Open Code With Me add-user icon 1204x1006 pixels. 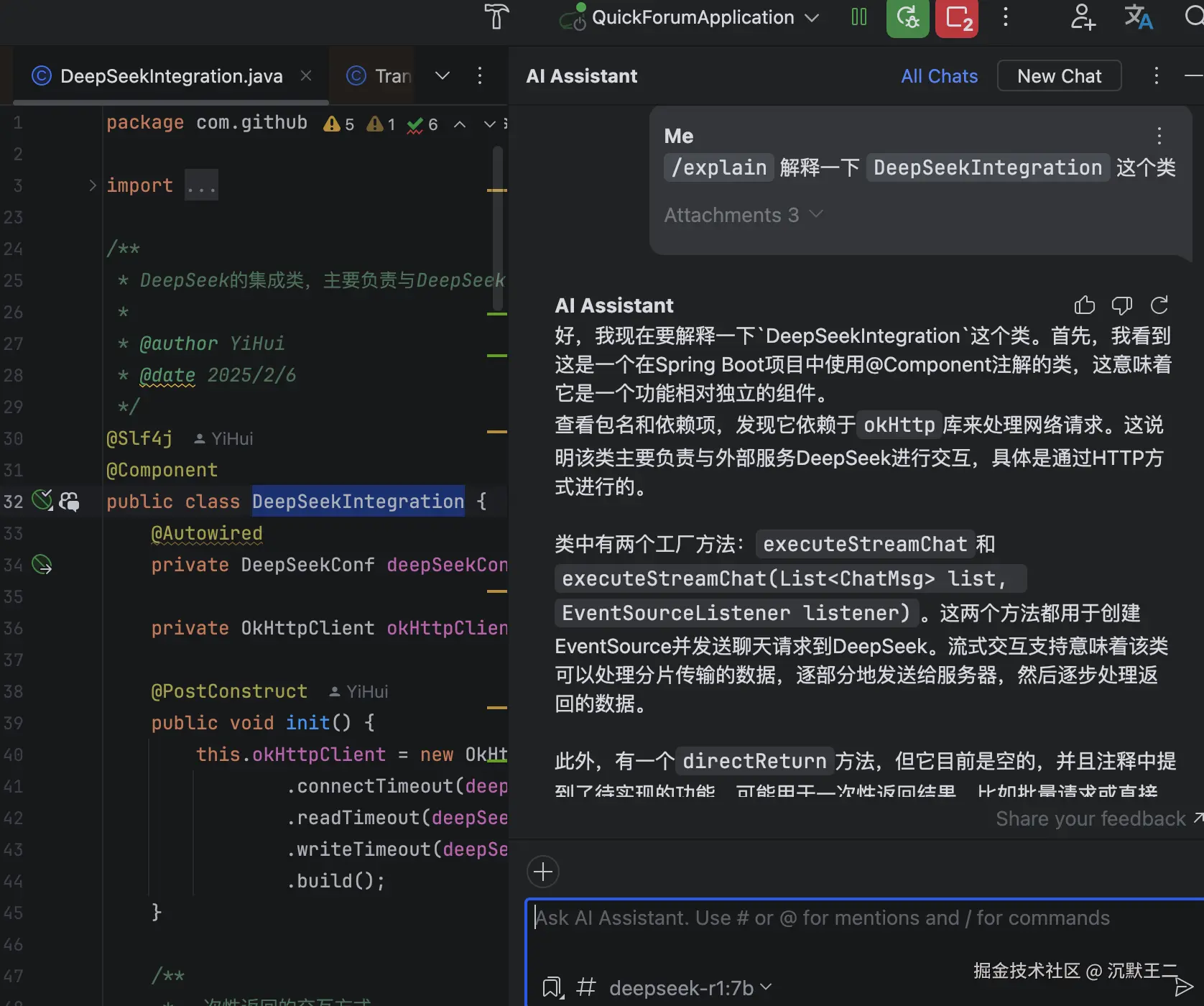tap(1083, 17)
